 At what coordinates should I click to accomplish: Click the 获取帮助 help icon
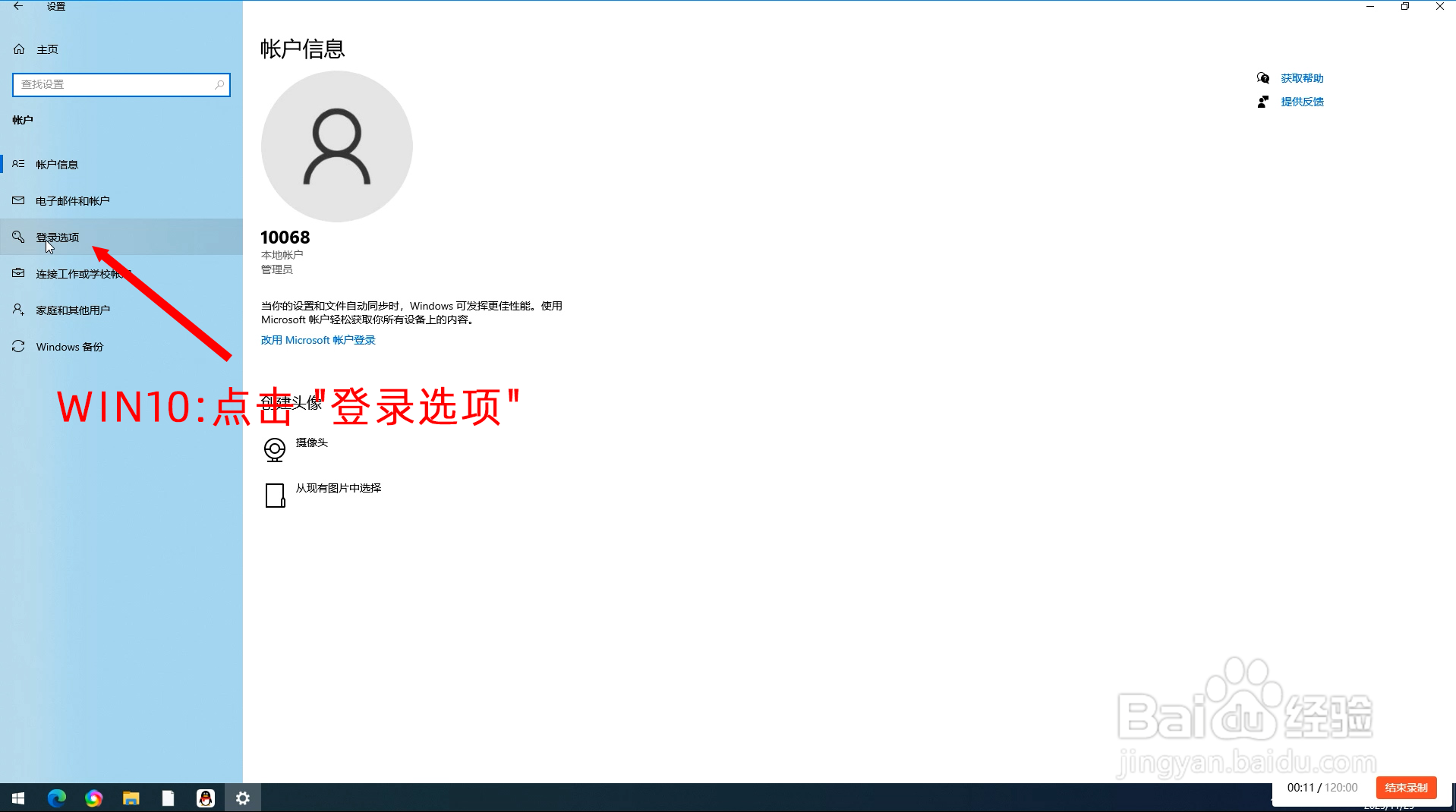[x=1262, y=77]
